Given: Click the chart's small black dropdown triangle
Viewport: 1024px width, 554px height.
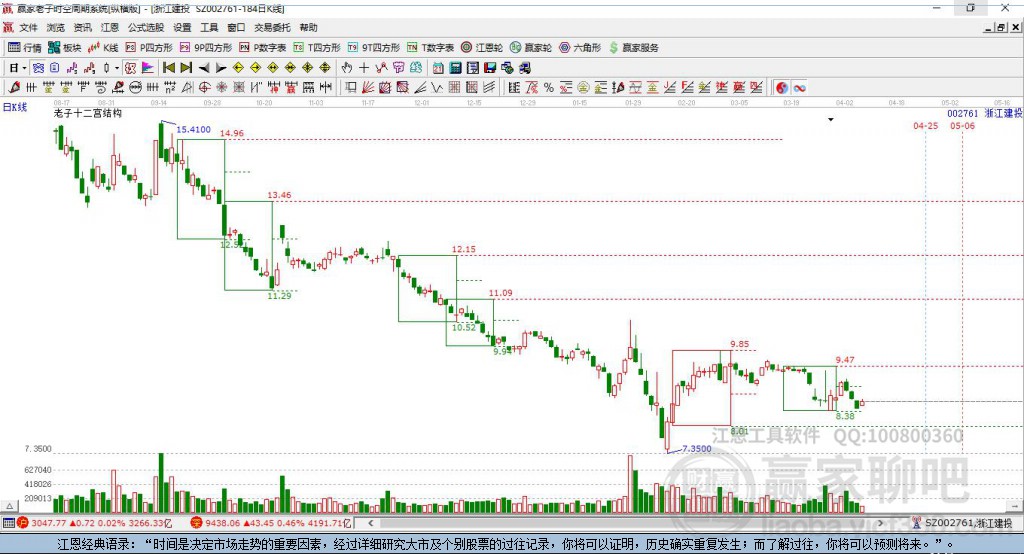Looking at the screenshot, I should 831,120.
